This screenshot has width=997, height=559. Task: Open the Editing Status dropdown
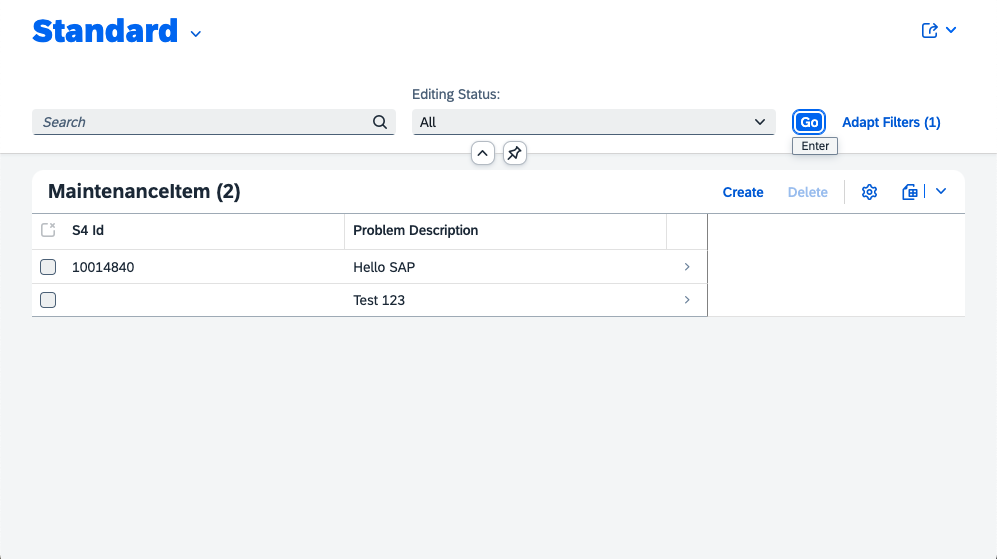(x=594, y=122)
